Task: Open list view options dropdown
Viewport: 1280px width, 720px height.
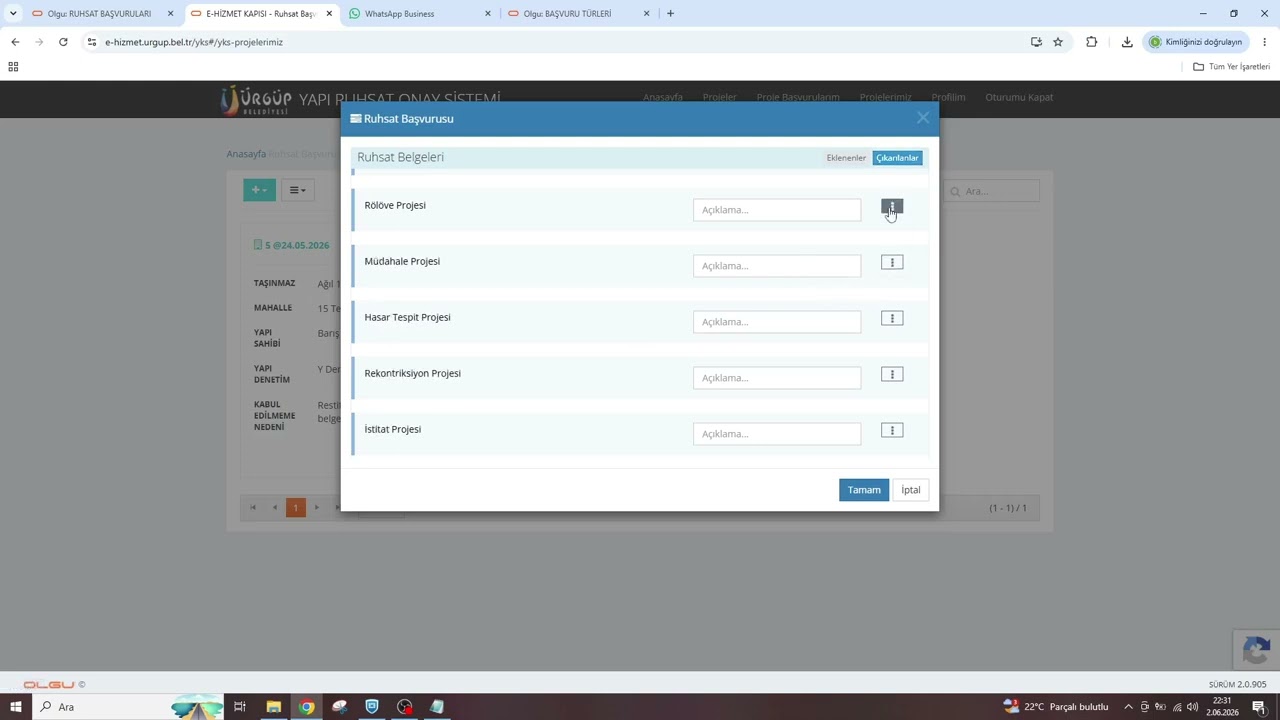Action: click(x=297, y=190)
